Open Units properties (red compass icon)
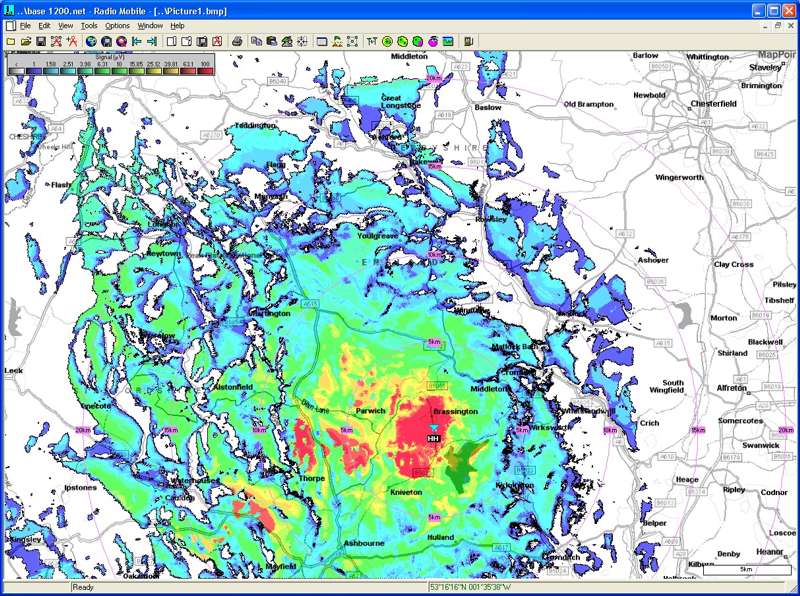 click(x=71, y=41)
